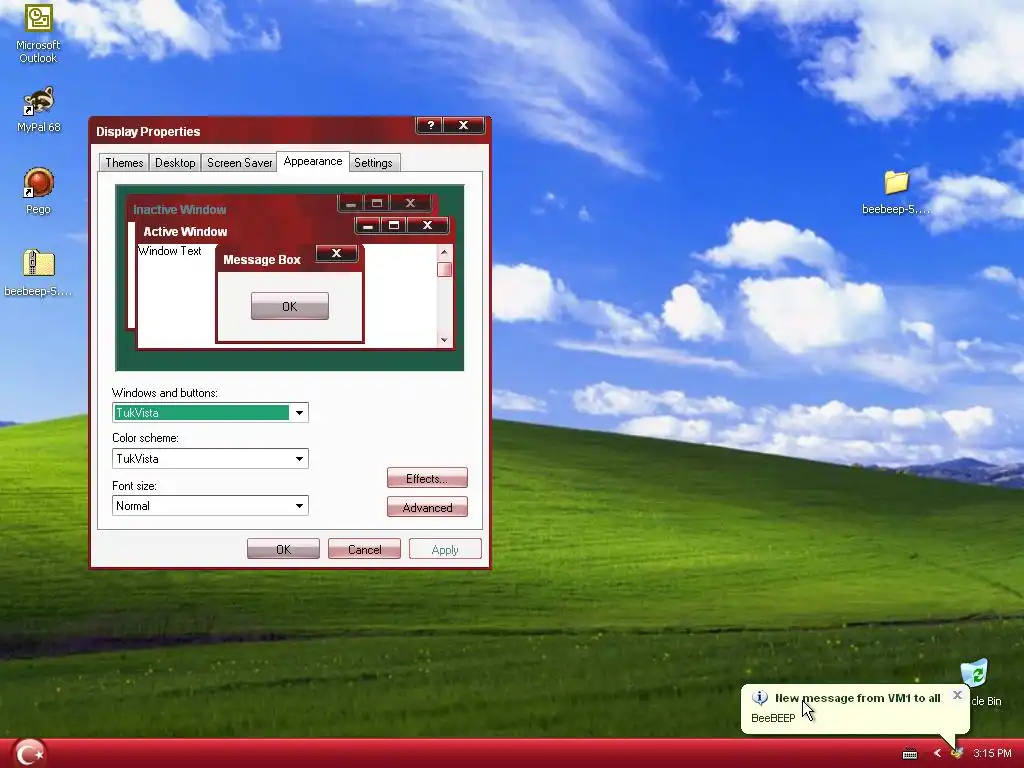Click the BeeBEEP tray icon
The height and width of the screenshot is (768, 1024).
tap(957, 754)
